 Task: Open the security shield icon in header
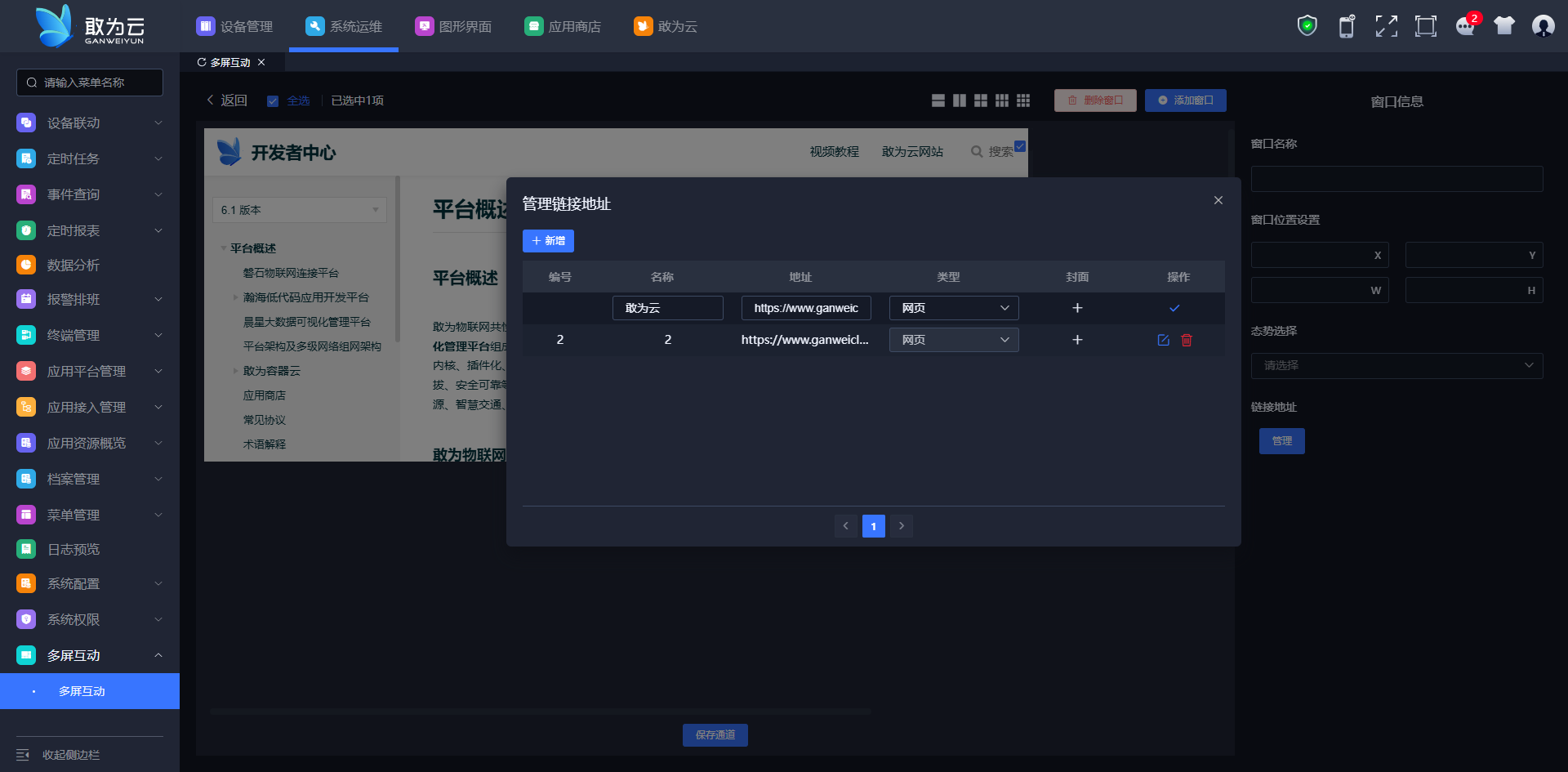(1307, 26)
